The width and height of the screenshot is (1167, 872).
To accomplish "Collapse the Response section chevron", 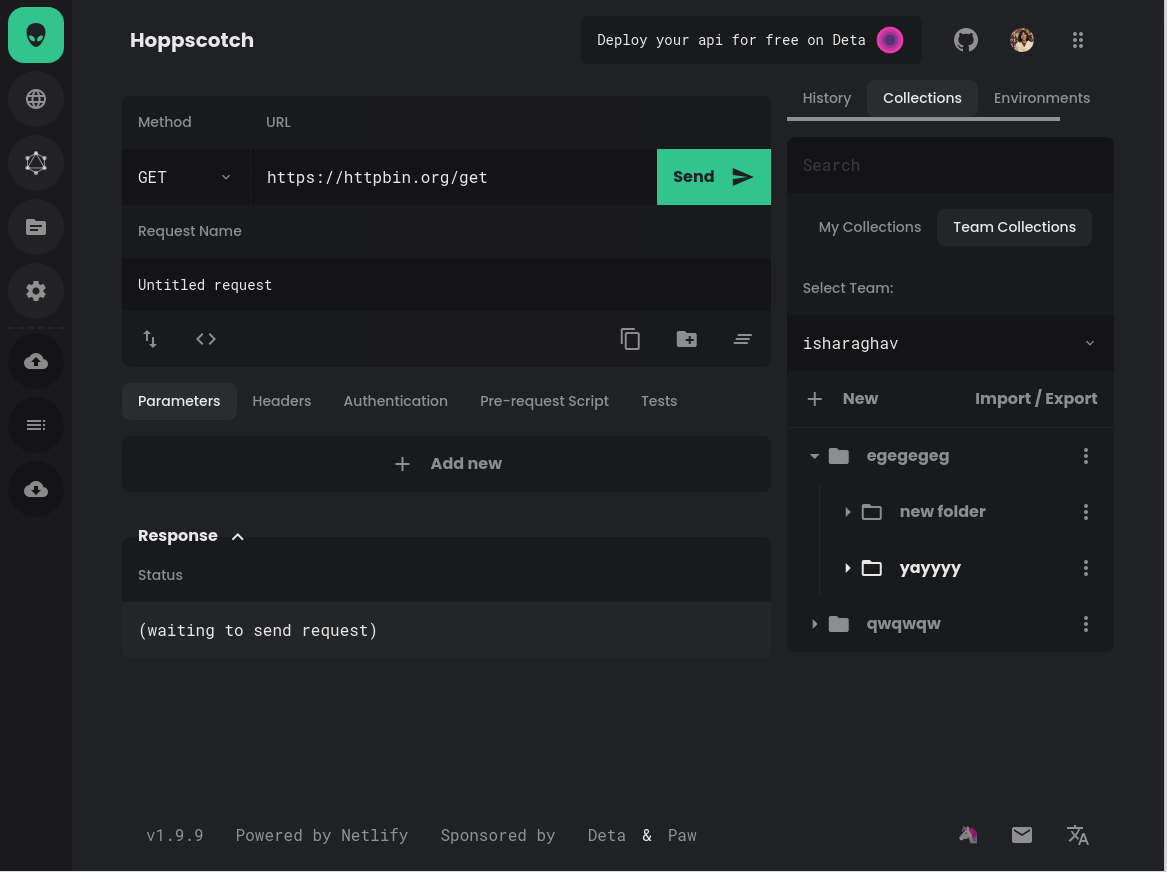I will (x=237, y=536).
